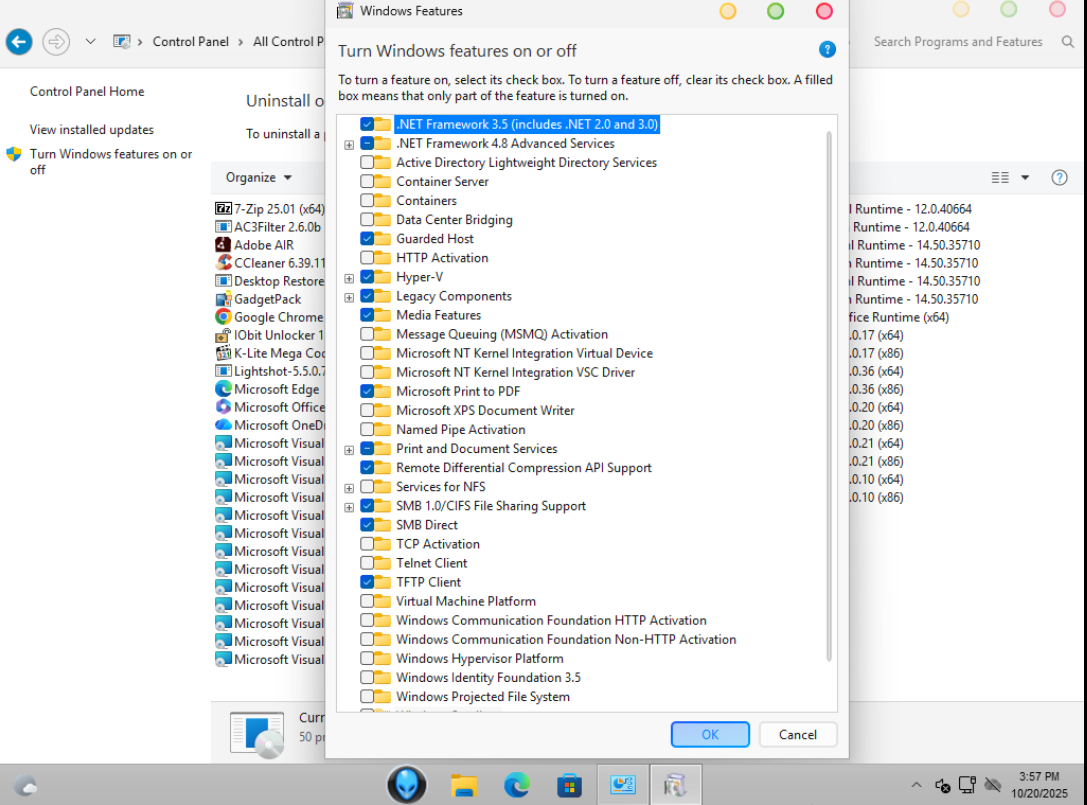Cancel the Windows Features dialog
This screenshot has width=1087, height=805.
[797, 734]
